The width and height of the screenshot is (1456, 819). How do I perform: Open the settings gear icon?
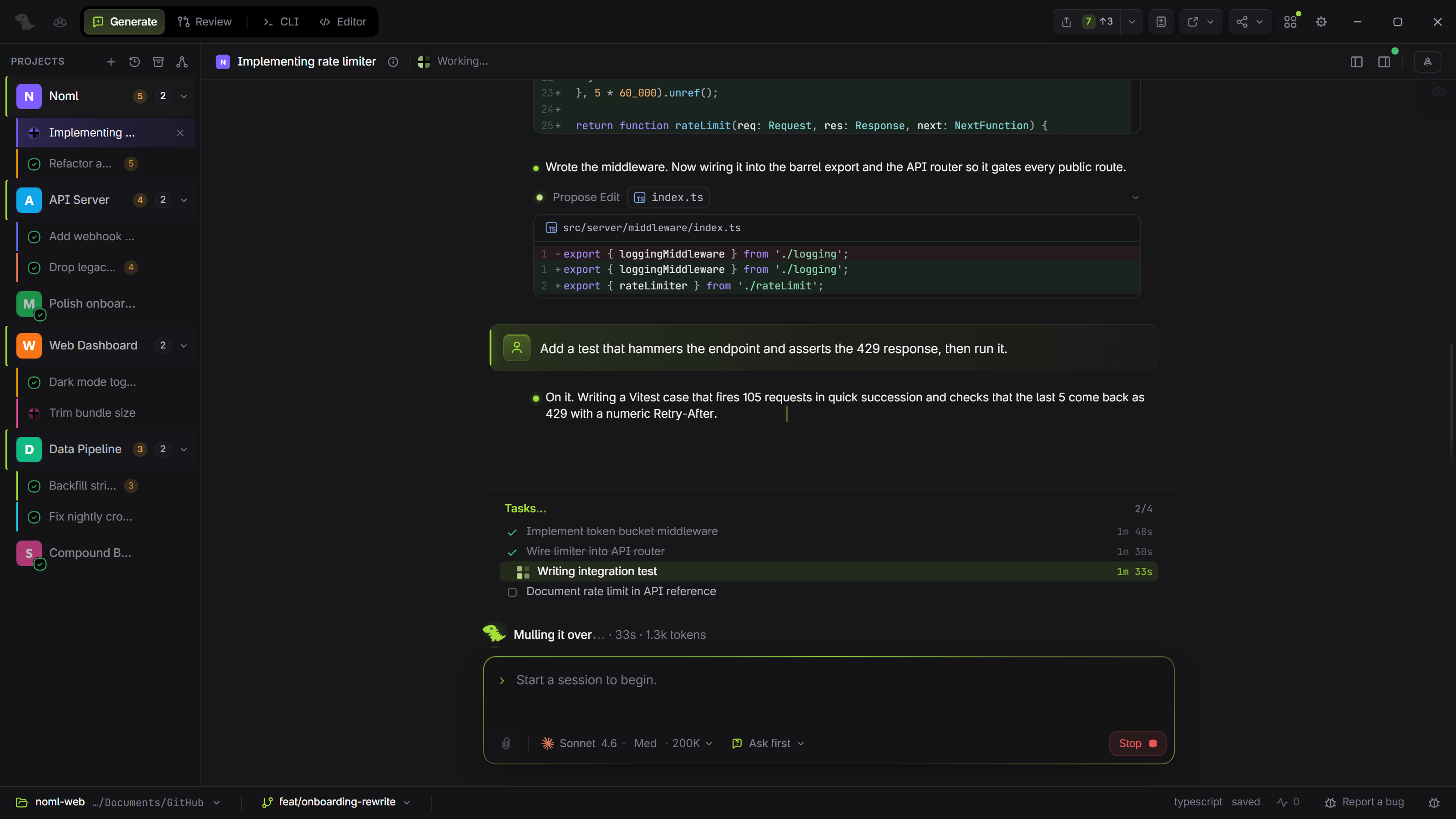1321,22
